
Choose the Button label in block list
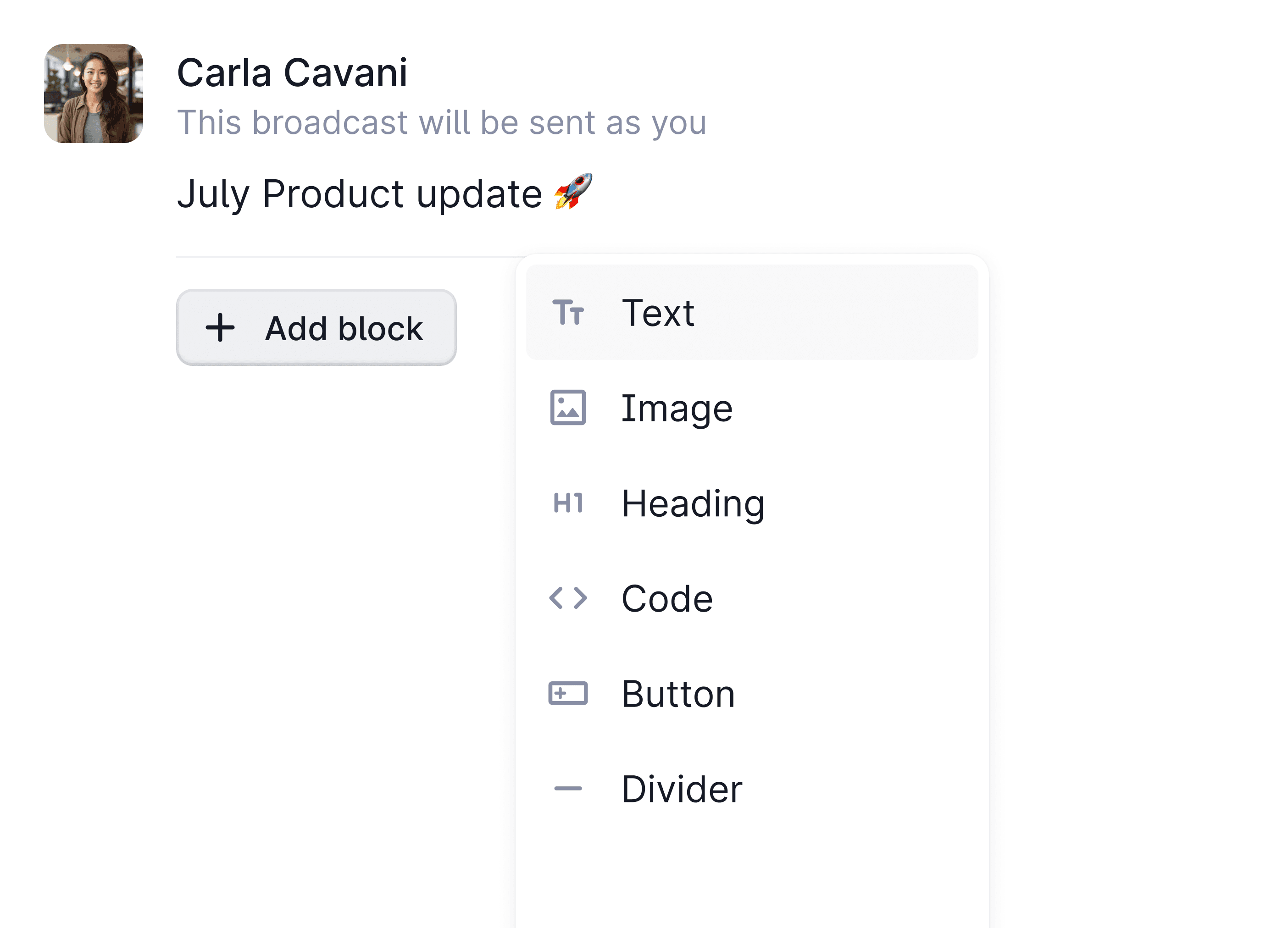pyautogui.click(x=678, y=694)
